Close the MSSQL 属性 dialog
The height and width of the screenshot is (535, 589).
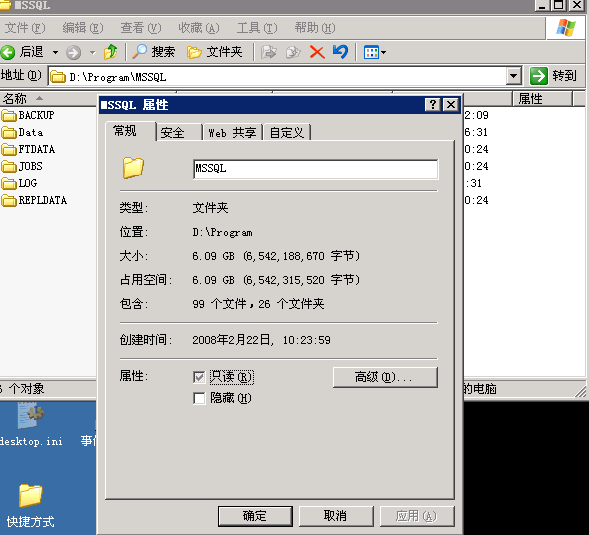coord(451,104)
